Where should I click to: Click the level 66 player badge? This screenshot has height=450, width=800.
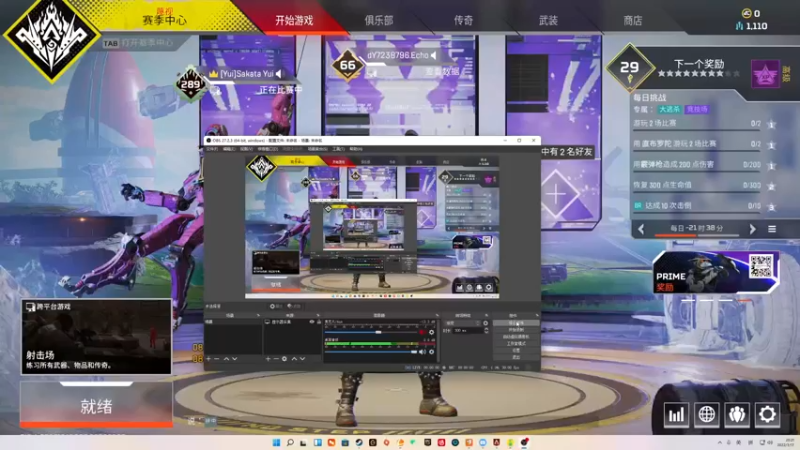click(x=347, y=65)
